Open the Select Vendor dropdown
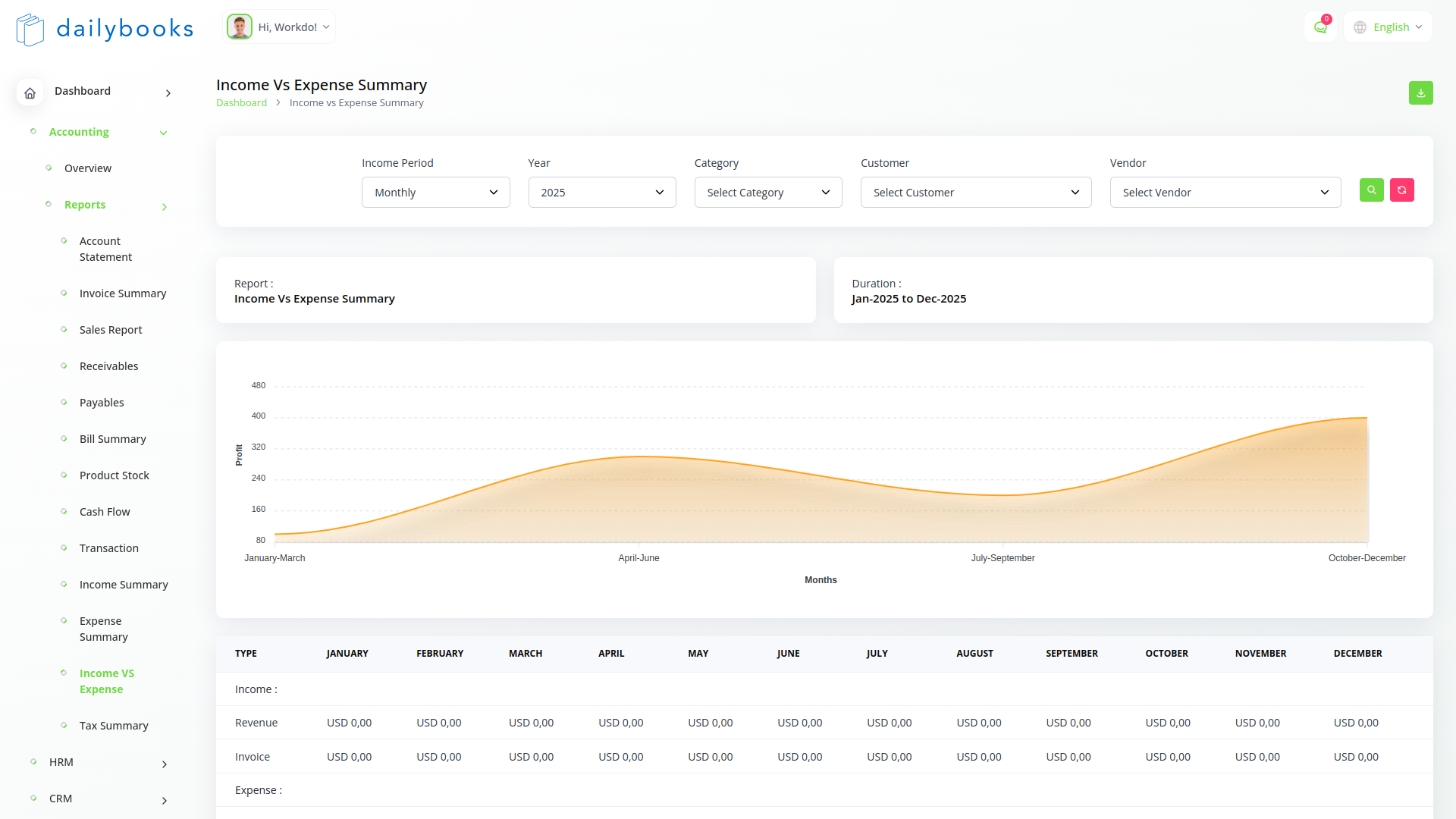The height and width of the screenshot is (819, 1456). [1225, 193]
